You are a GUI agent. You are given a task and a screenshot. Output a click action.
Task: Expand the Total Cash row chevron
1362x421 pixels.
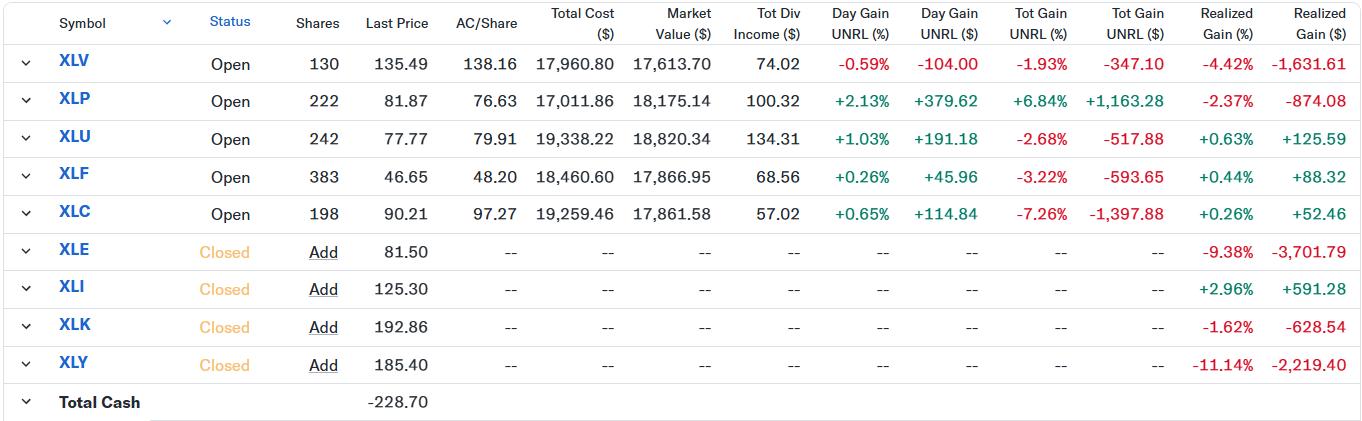26,402
